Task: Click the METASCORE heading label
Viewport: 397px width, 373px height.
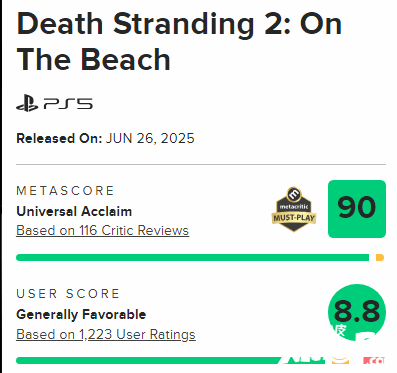Action: (65, 191)
